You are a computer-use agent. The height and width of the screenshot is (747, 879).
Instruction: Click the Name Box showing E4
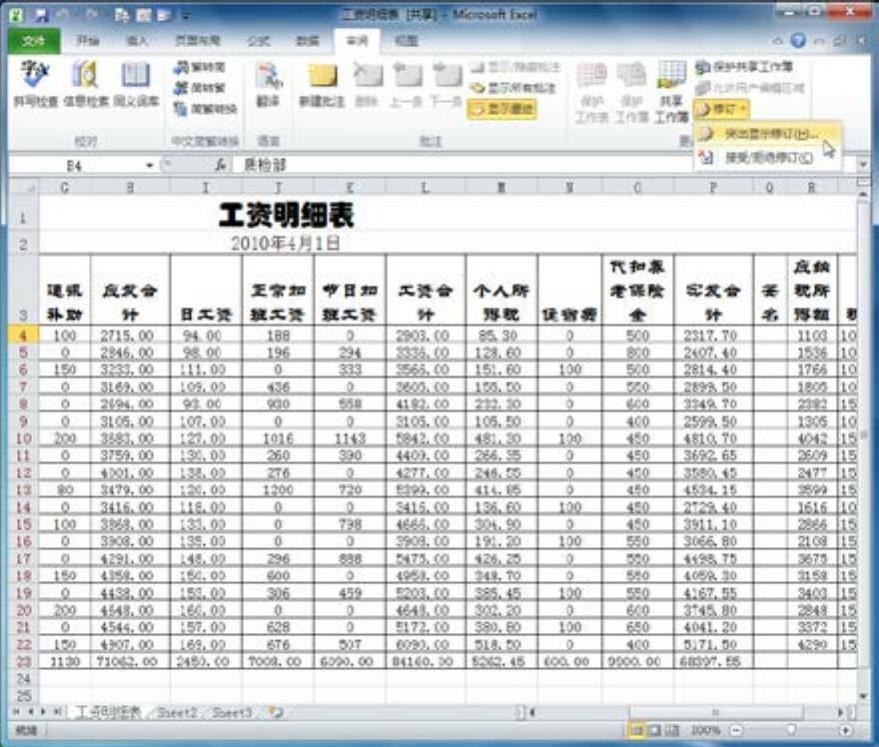point(75,166)
